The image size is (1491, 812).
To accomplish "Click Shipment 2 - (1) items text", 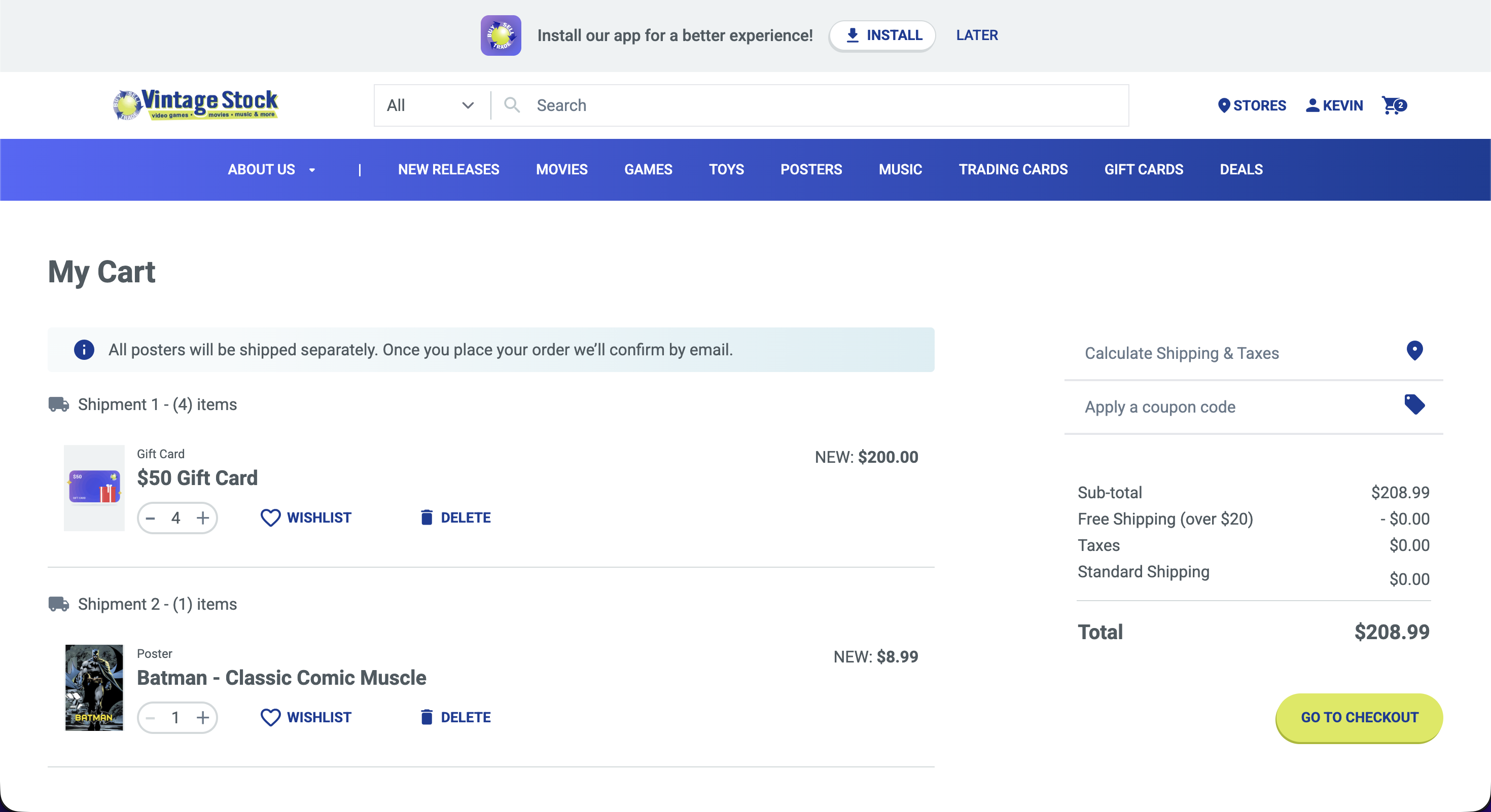I will tap(157, 604).
